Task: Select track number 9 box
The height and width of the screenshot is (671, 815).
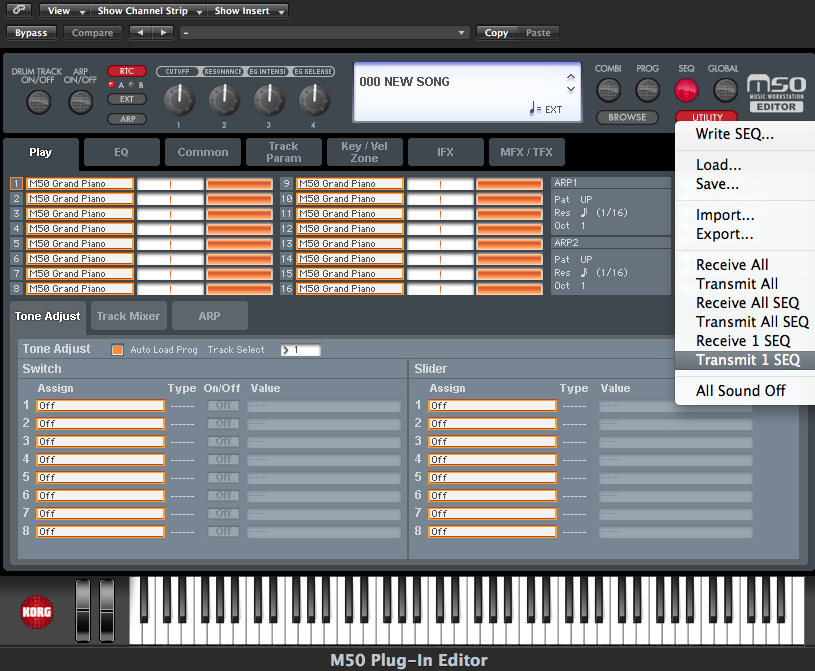Action: point(286,183)
